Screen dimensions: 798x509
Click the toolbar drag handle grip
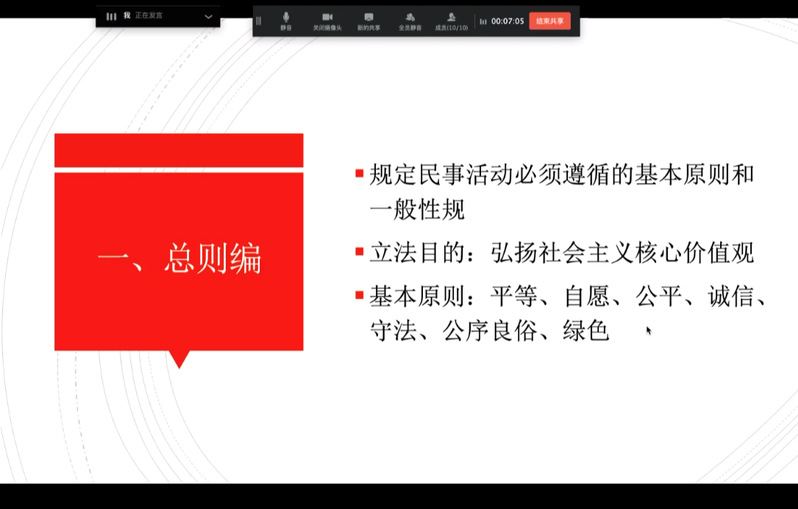(x=259, y=21)
